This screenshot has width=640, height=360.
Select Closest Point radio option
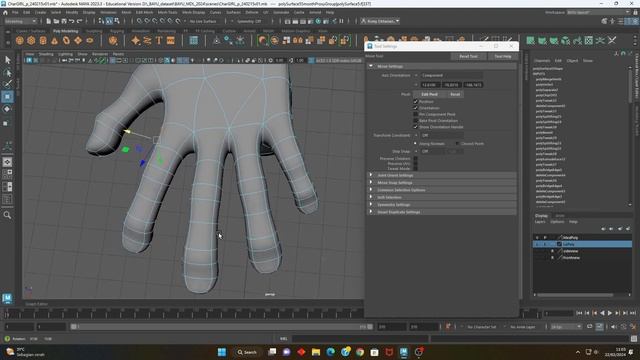[x=457, y=144]
